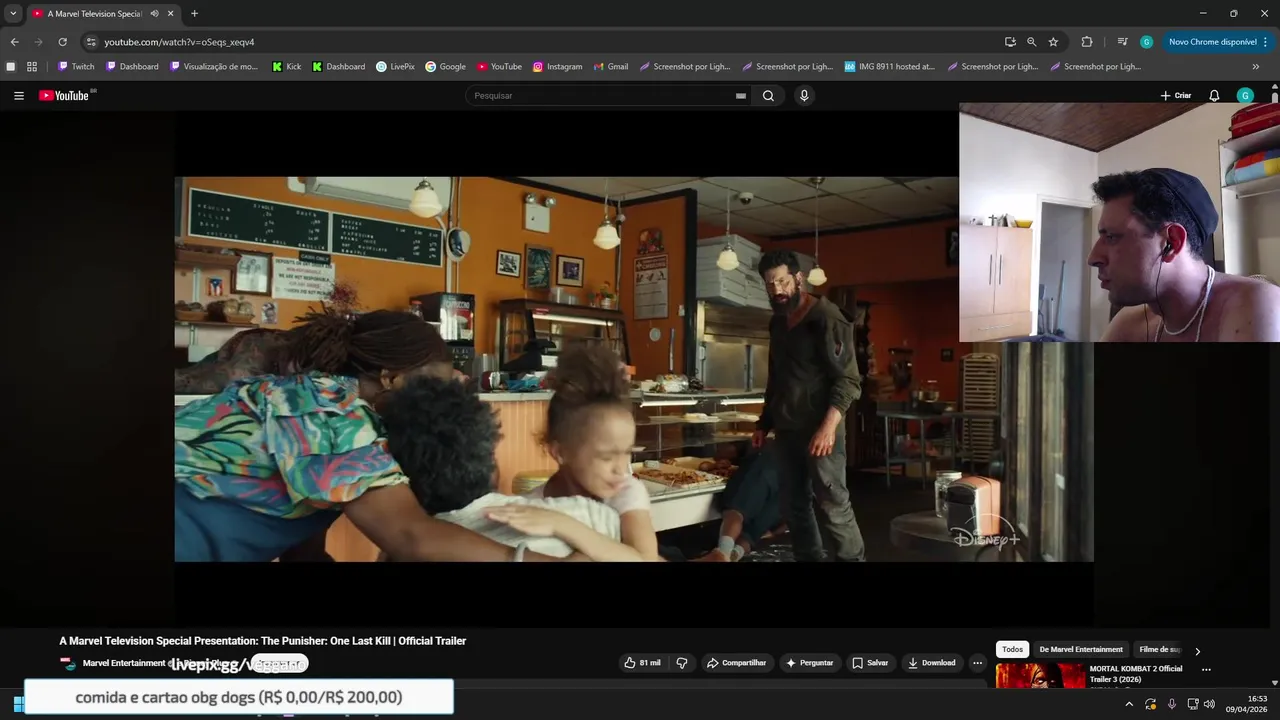Open a new Chrome tab
Viewport: 1280px width, 720px height.
[194, 14]
